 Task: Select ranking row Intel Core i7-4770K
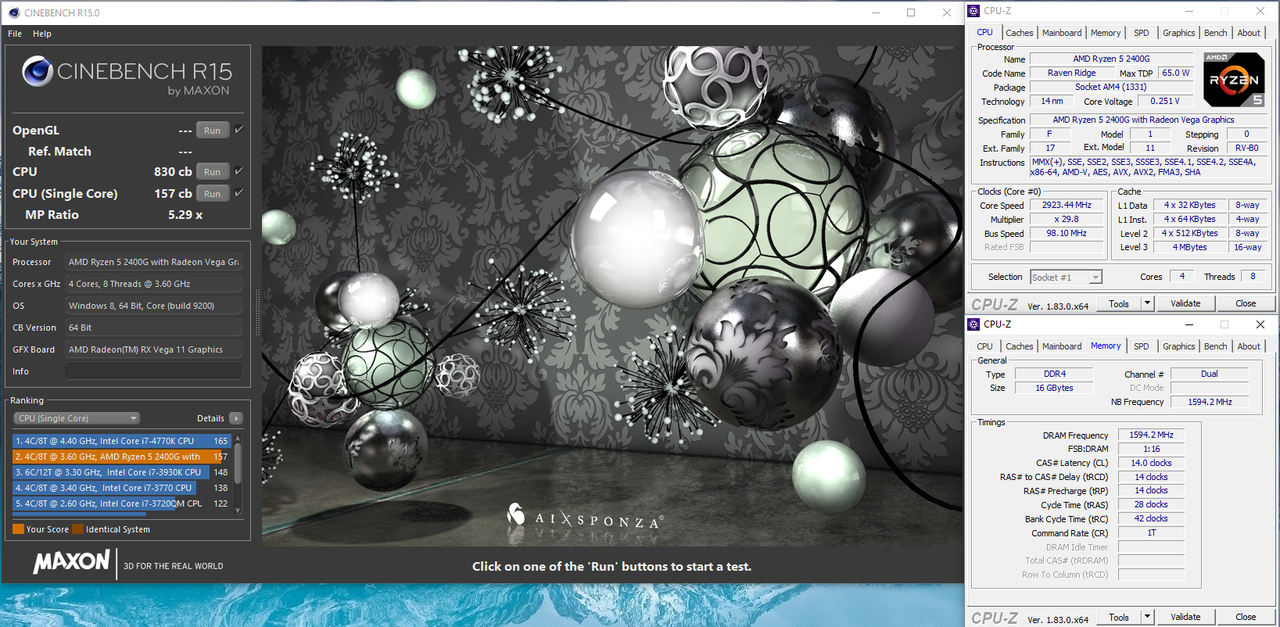(121, 440)
